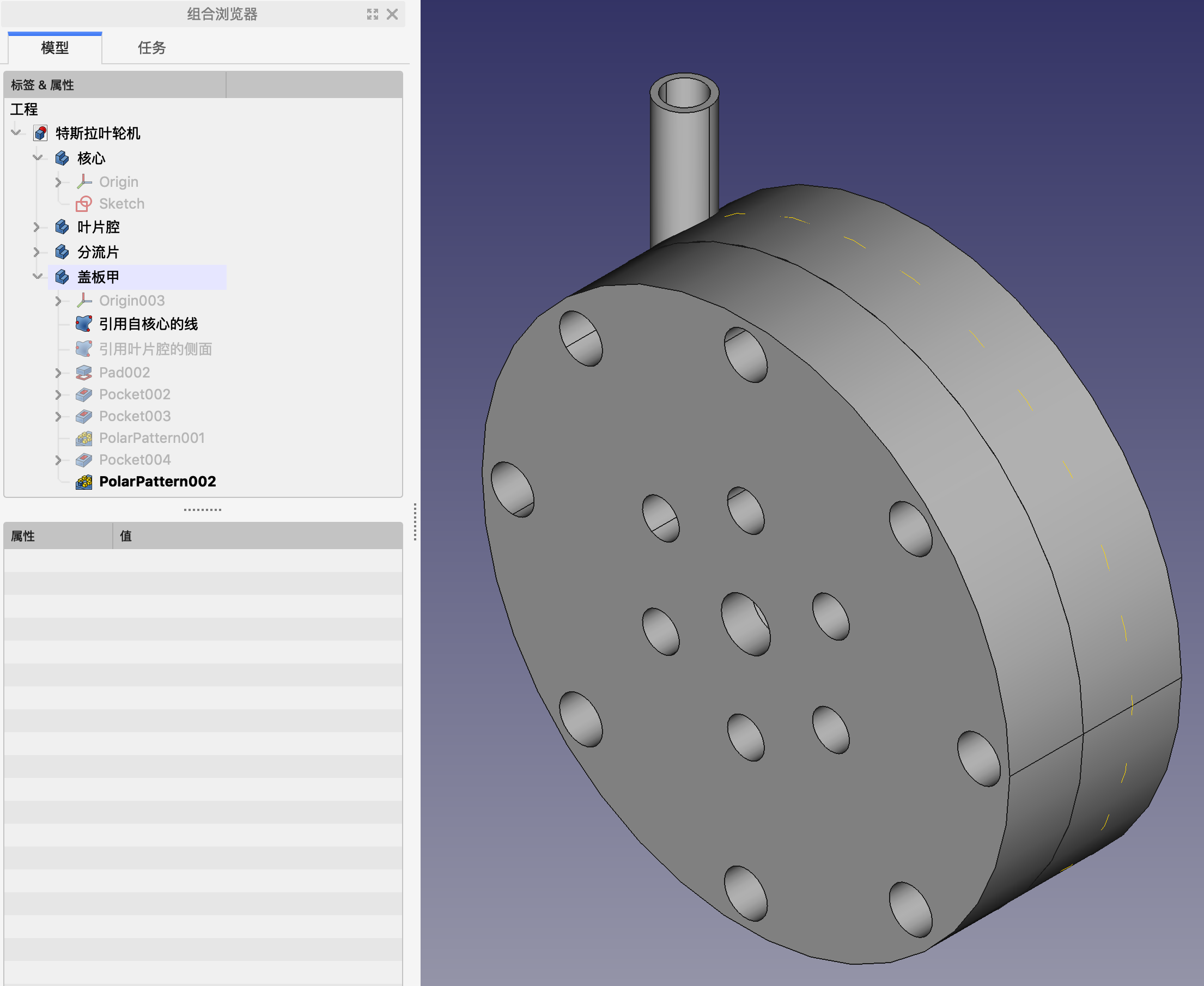The image size is (1204, 986).
Task: Click the 特斯拉叶轮机 document icon
Action: (x=40, y=133)
